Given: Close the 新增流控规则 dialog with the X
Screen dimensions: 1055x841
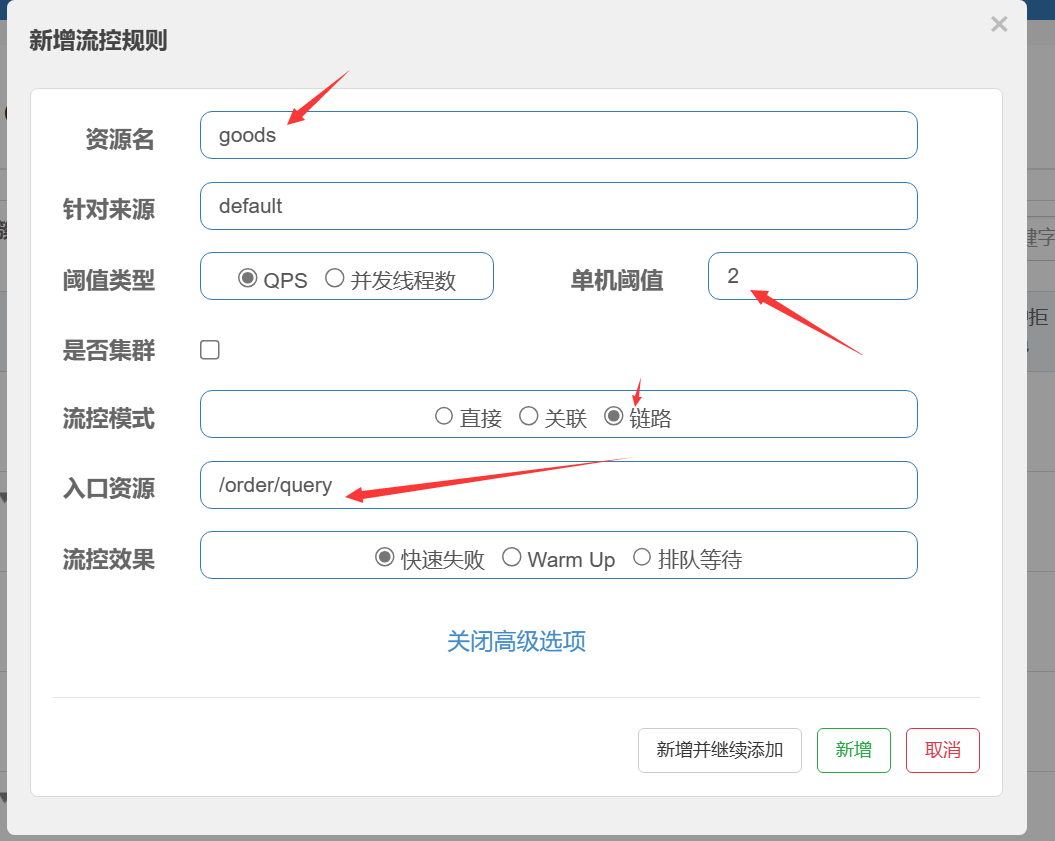Looking at the screenshot, I should pos(999,24).
